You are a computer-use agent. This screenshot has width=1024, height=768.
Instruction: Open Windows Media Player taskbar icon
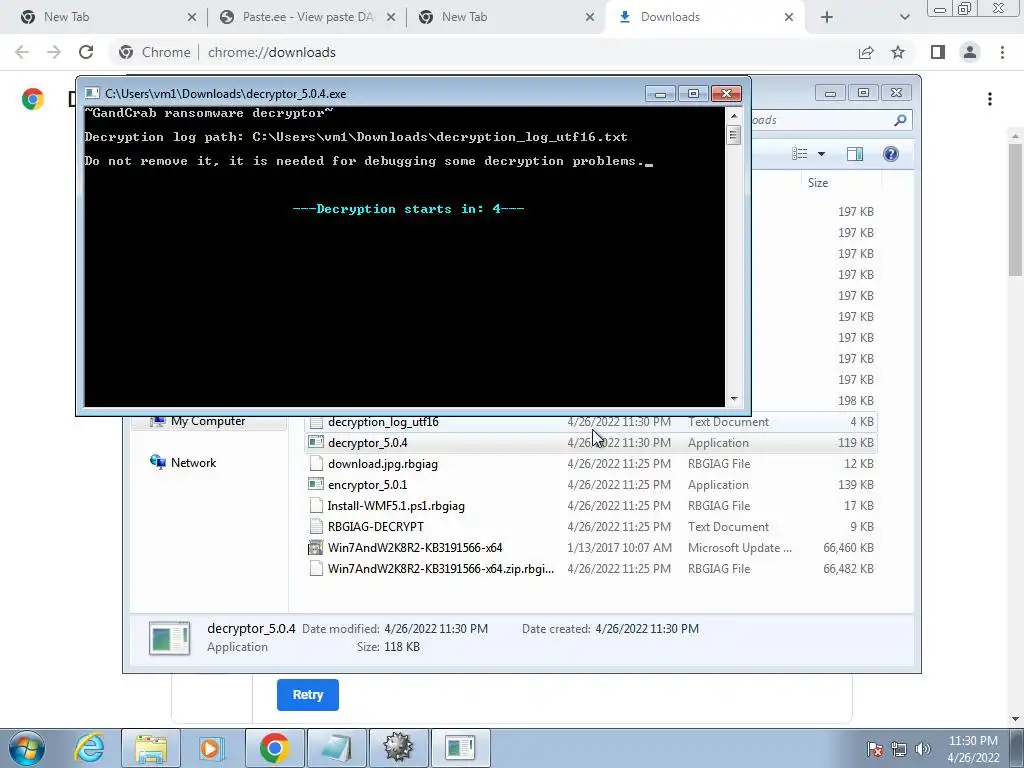click(x=212, y=748)
